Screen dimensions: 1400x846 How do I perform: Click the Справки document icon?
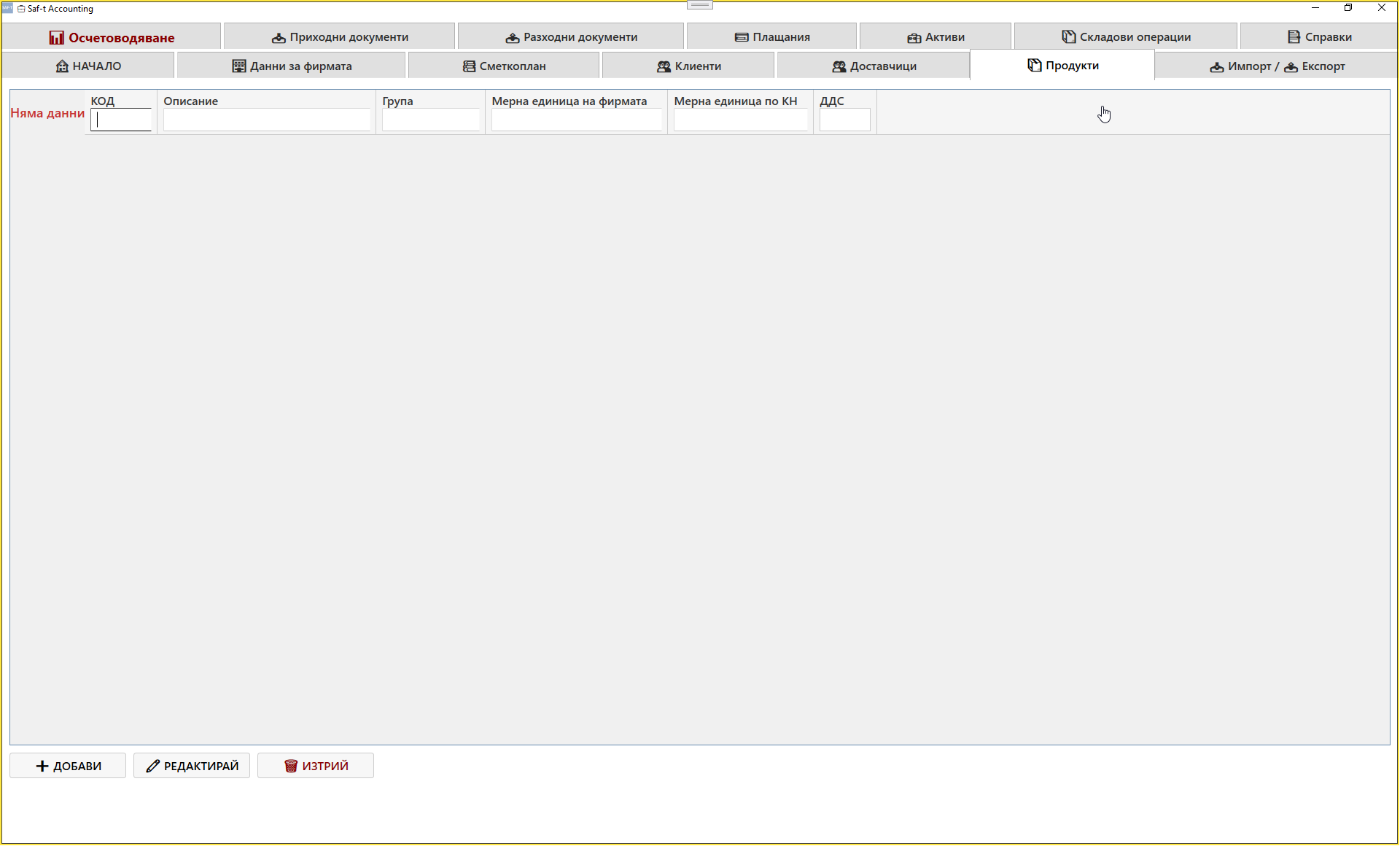[x=1294, y=36]
